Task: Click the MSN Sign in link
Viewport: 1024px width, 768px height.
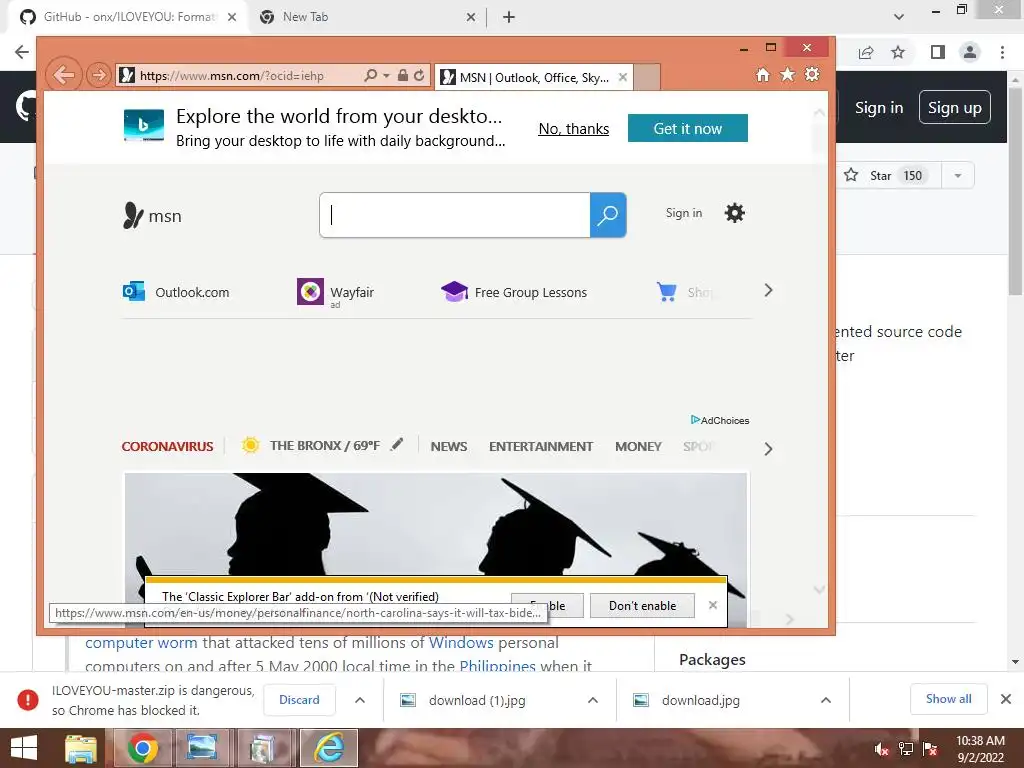Action: [x=684, y=213]
